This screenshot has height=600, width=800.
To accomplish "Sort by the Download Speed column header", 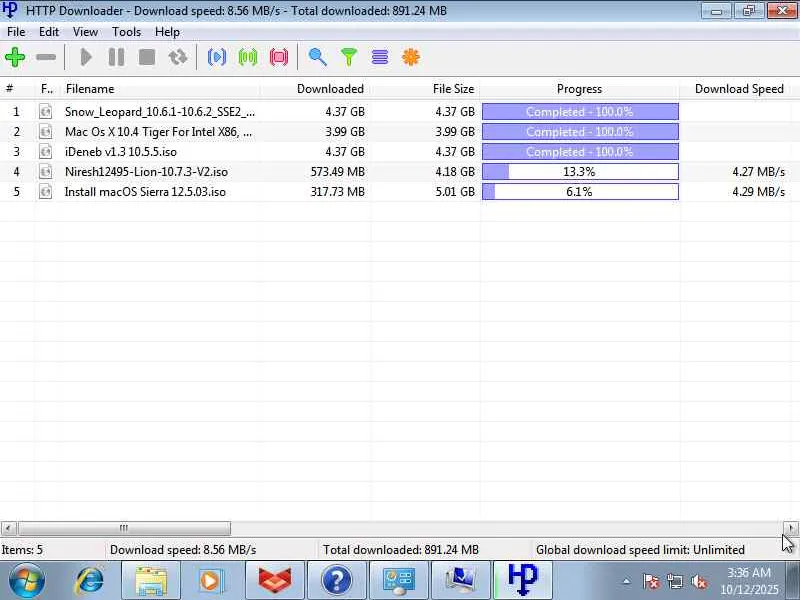I will click(x=736, y=89).
